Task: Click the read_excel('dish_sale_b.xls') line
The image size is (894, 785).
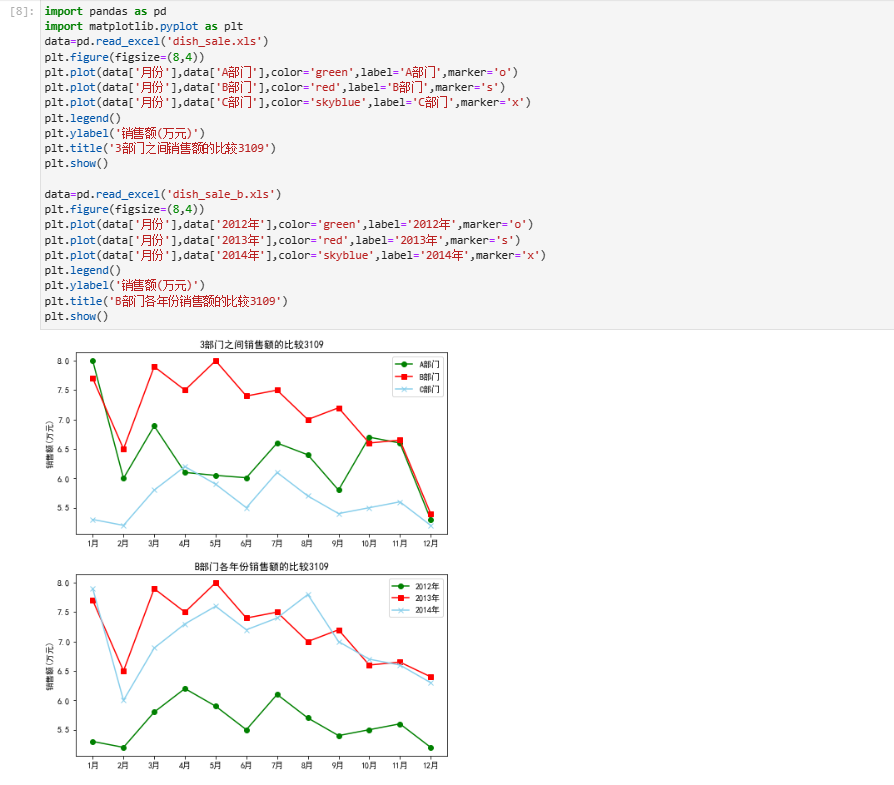Action: click(162, 194)
